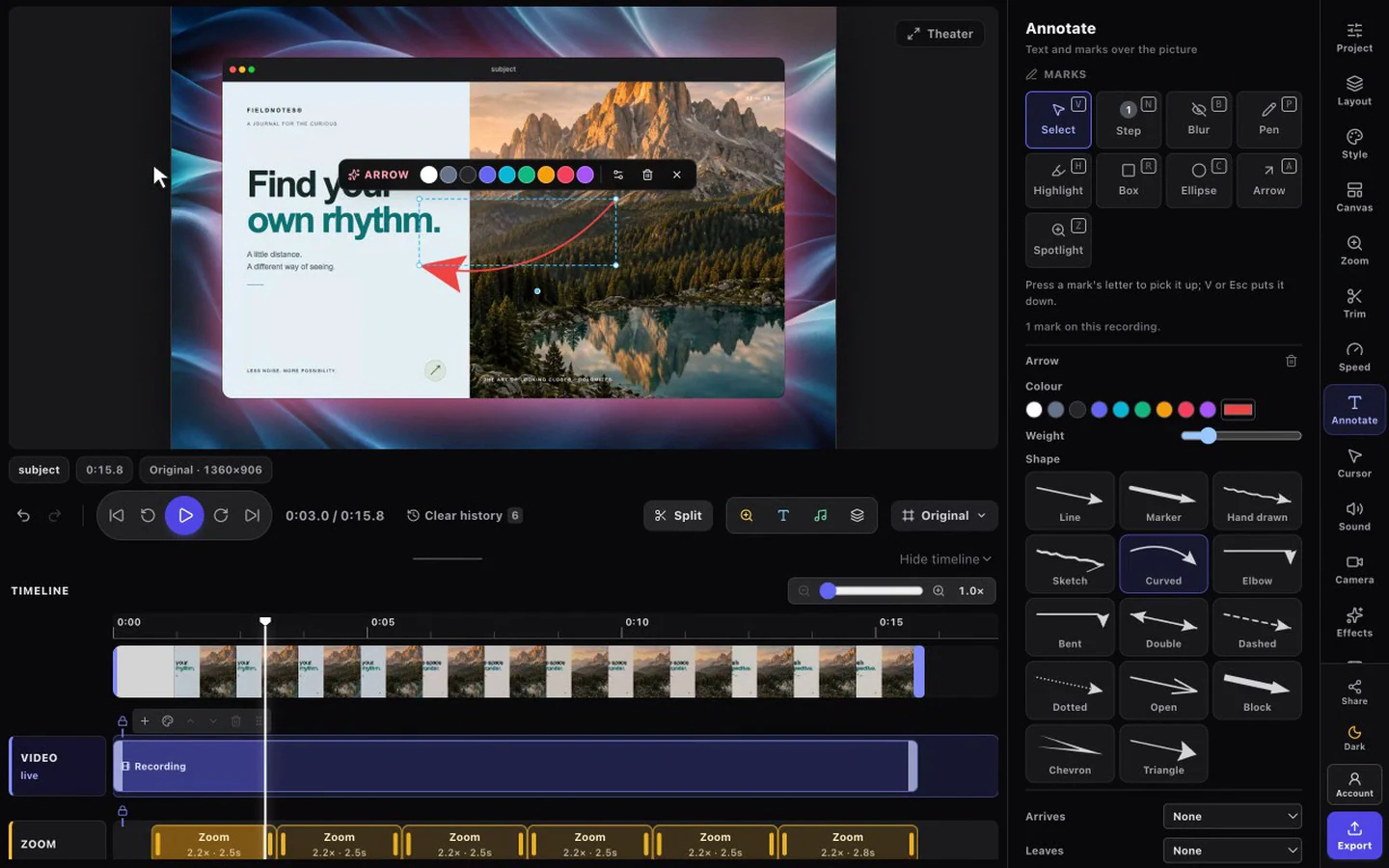Select the Step mark tool
Screen dimensions: 1389x868
point(1129,120)
